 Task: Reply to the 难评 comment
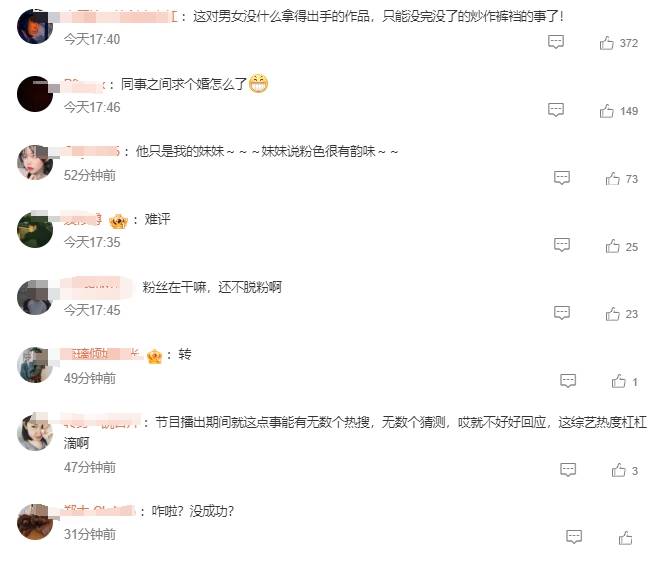562,245
